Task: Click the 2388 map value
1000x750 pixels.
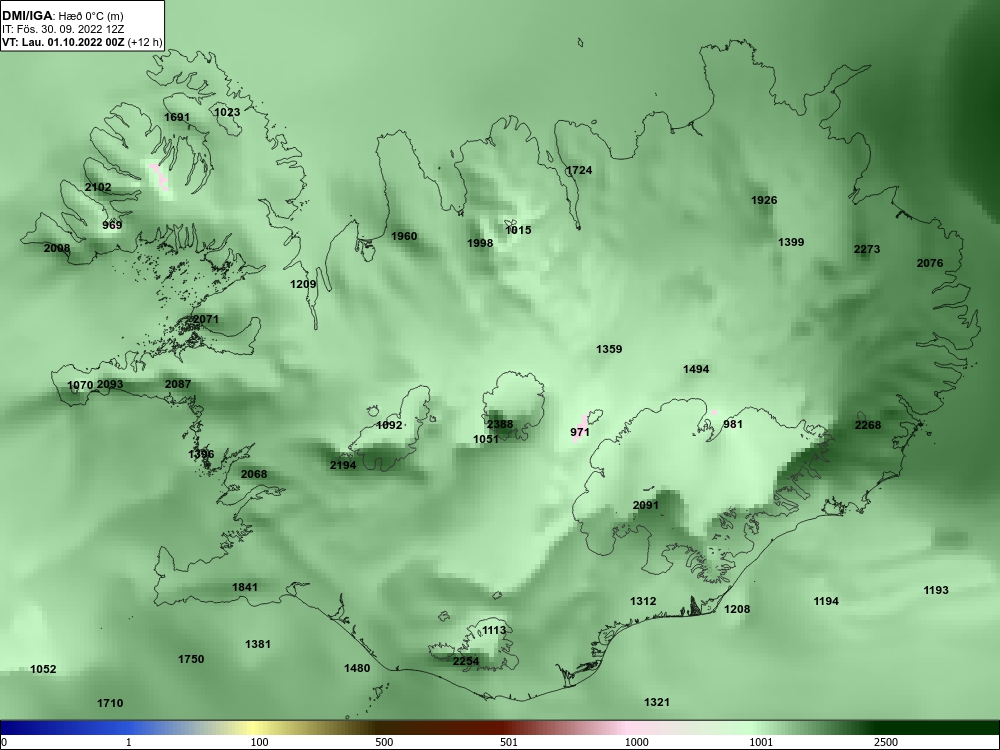Action: coord(500,425)
